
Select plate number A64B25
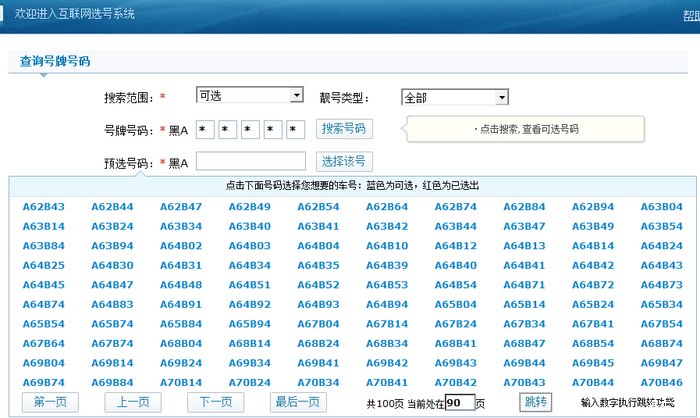tap(44, 265)
